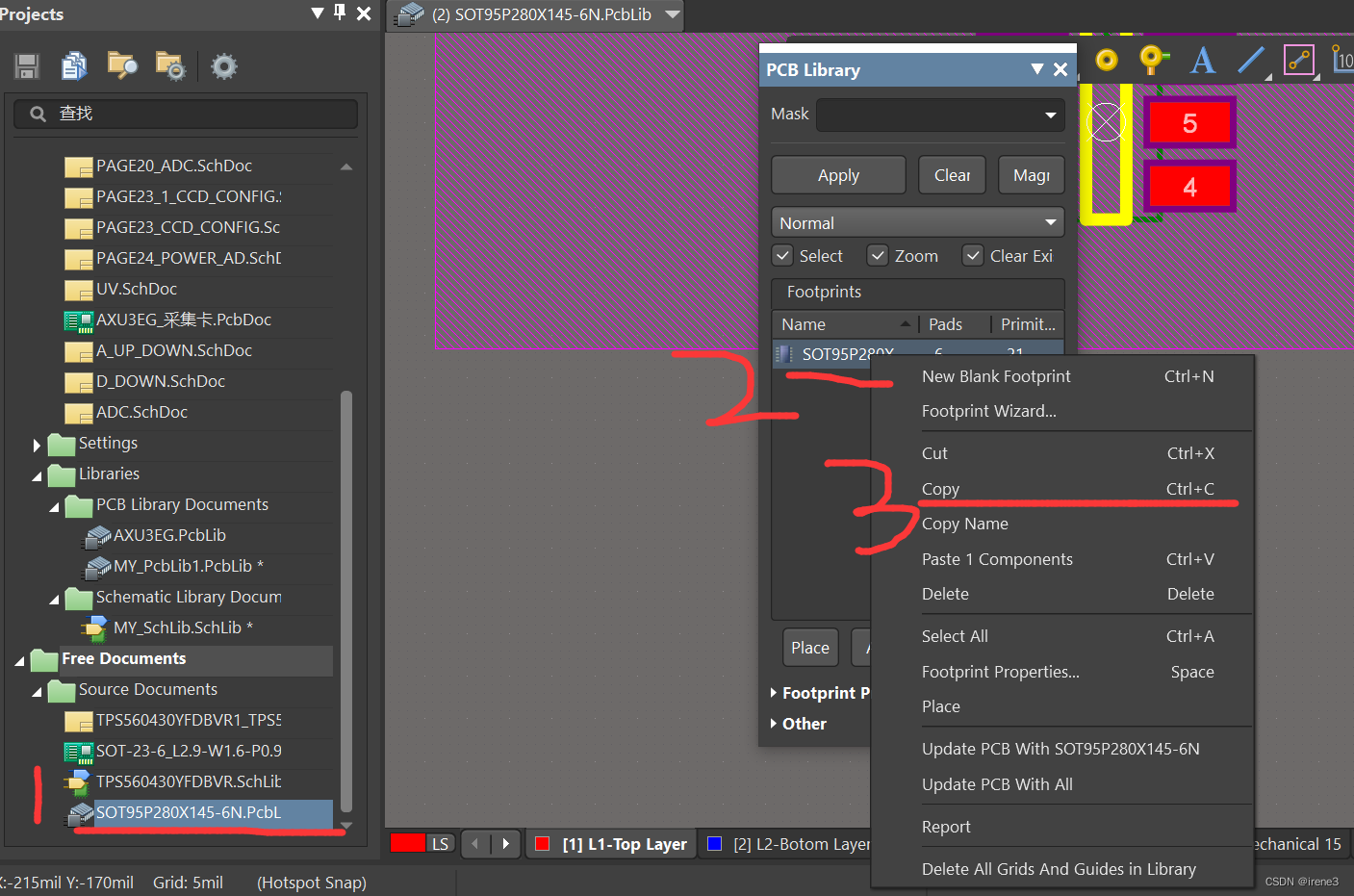
Task: Click the AXU3EG.PcbLib library icon
Action: 97,536
